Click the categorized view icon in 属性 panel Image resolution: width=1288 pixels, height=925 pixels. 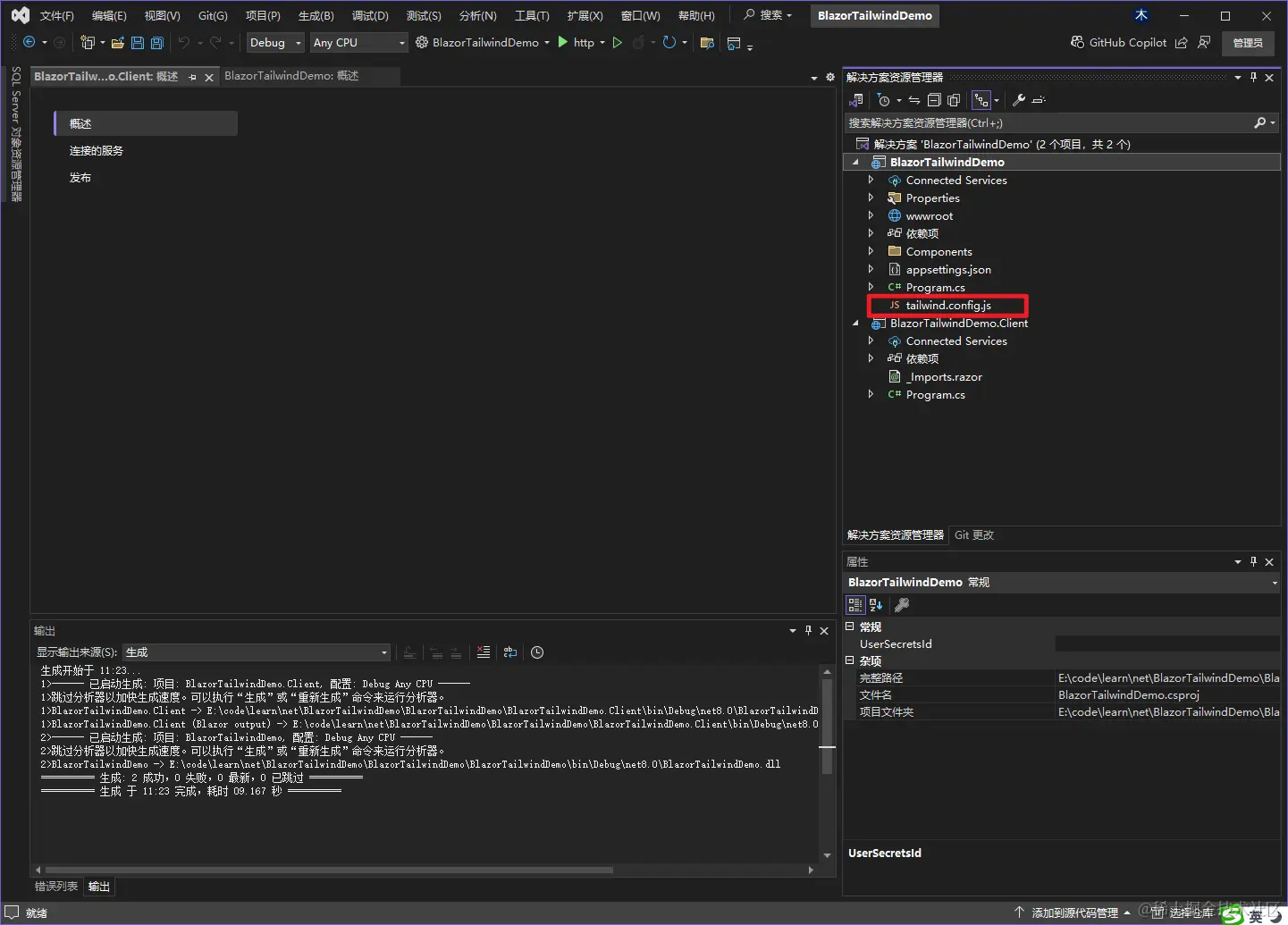tap(855, 605)
